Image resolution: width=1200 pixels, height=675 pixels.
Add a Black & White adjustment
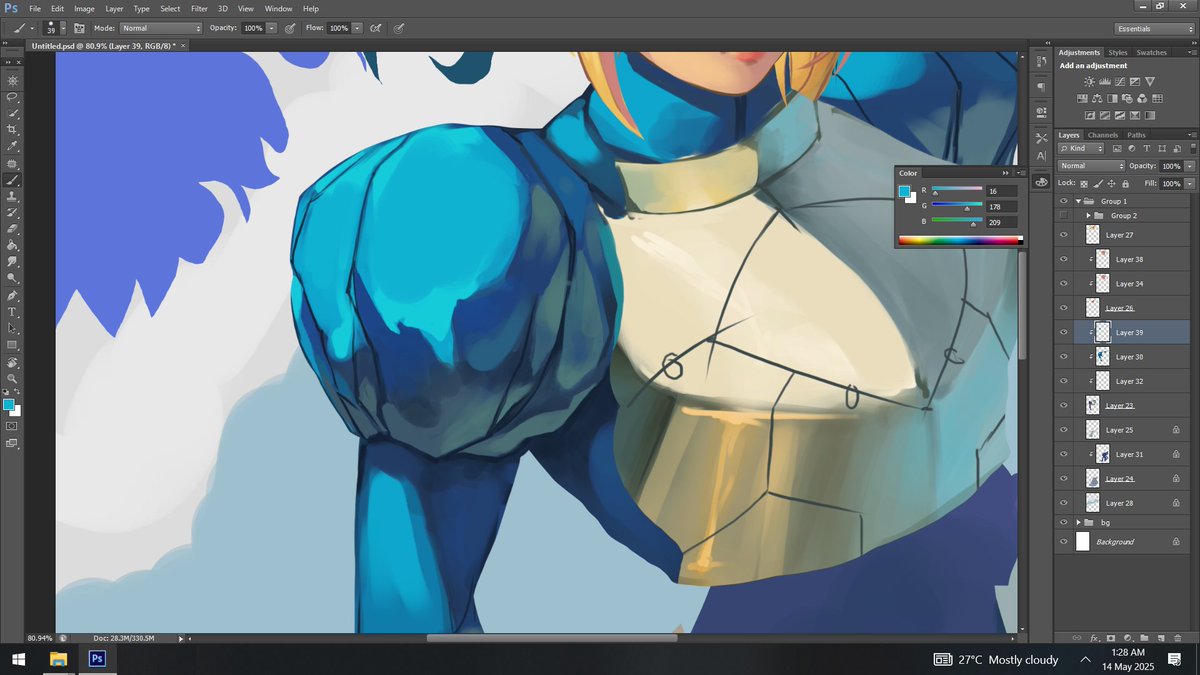point(1113,98)
